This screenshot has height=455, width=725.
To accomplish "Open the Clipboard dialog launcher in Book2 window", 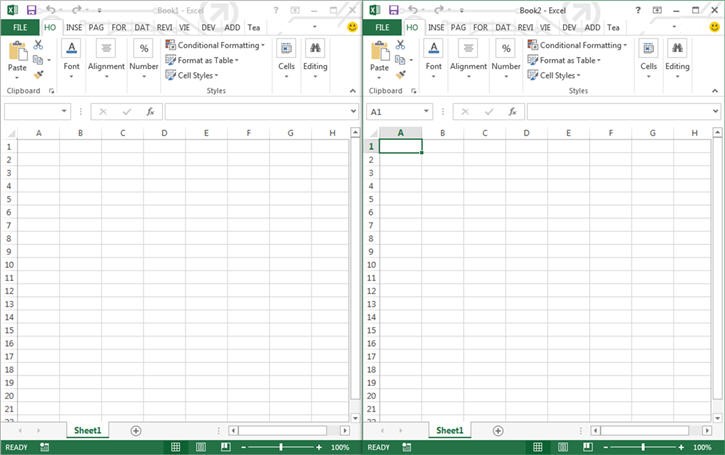I will pyautogui.click(x=413, y=91).
